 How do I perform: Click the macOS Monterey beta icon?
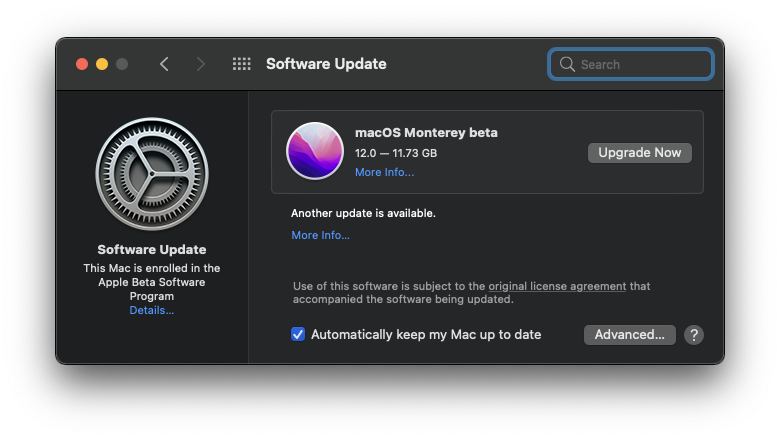(315, 152)
